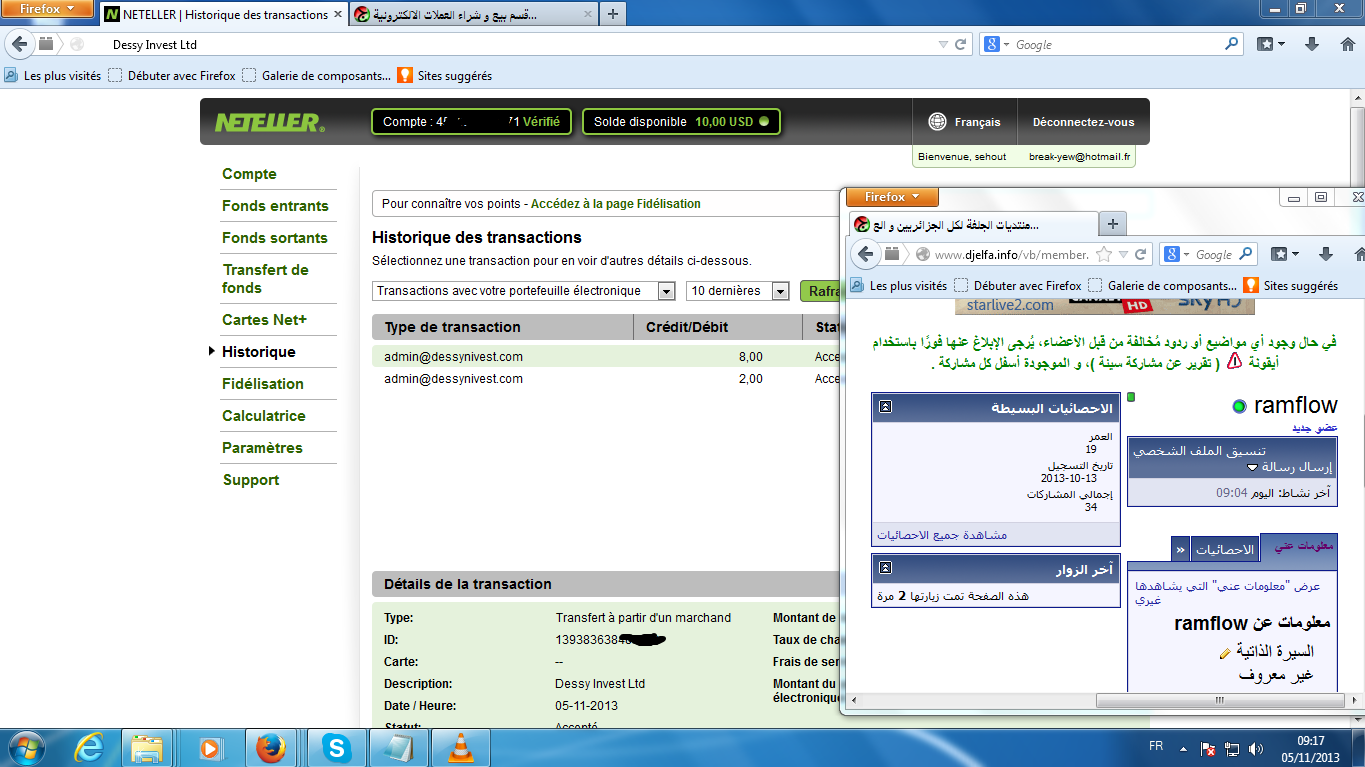Follow the Accédez à la page Fidélisation link
Screen dimensions: 1365x767
[x=615, y=203]
